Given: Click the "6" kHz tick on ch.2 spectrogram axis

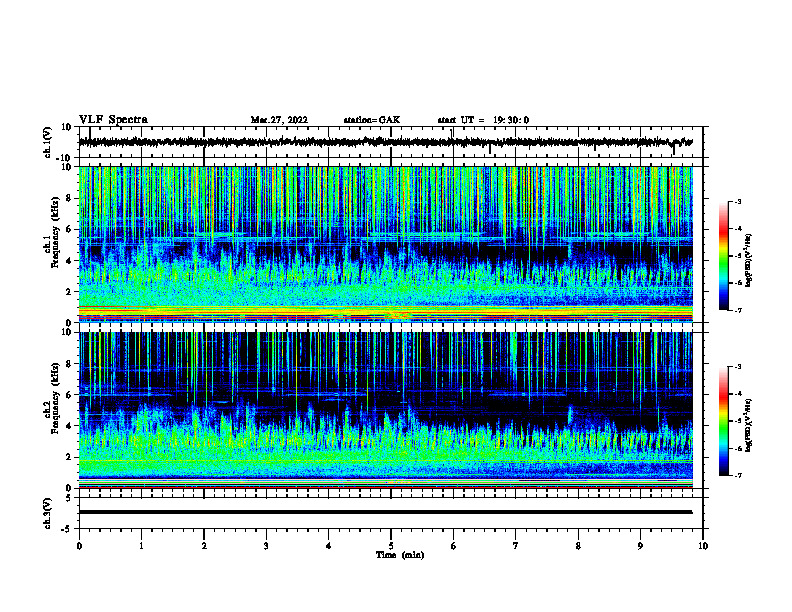Looking at the screenshot, I should (x=69, y=395).
